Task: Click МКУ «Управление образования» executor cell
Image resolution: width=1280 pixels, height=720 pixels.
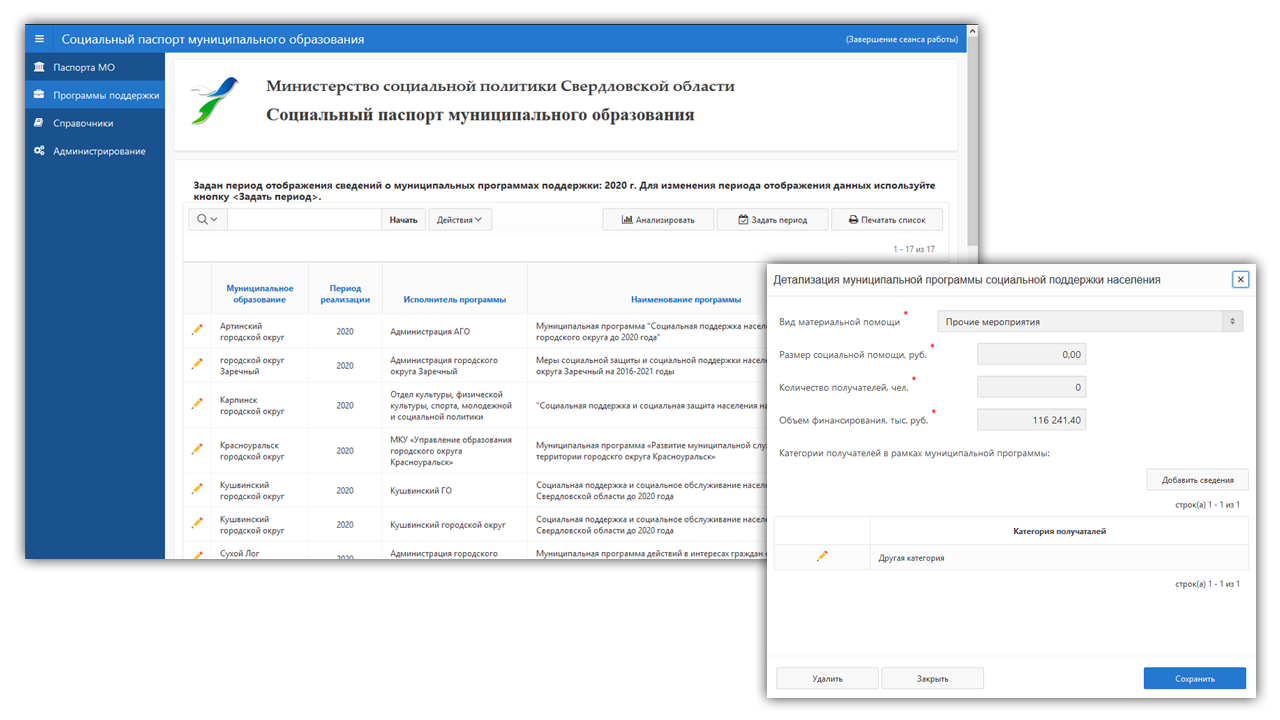Action: click(454, 451)
